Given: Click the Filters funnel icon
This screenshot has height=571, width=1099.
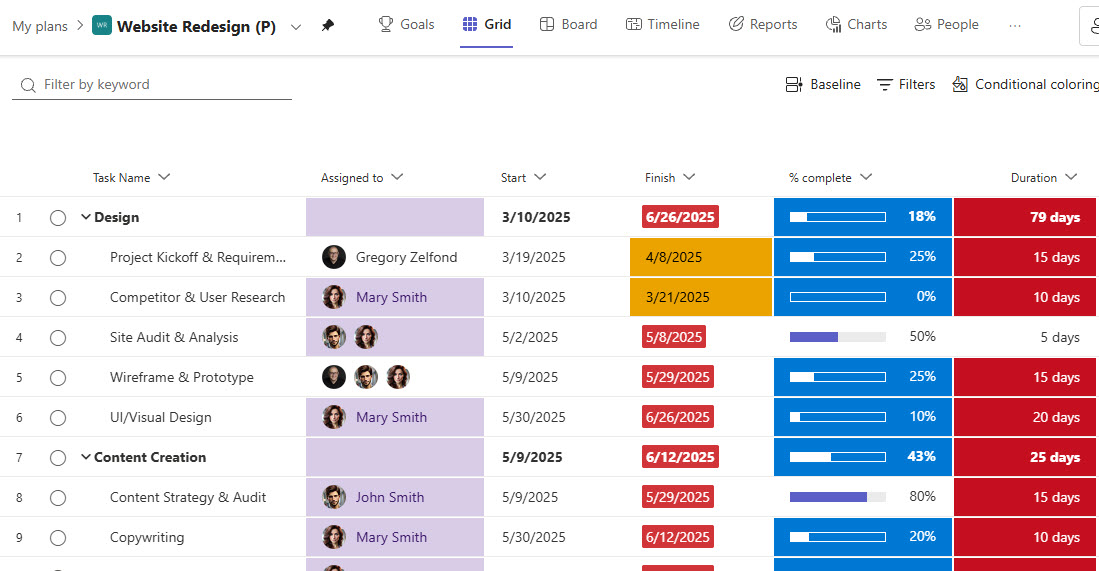Looking at the screenshot, I should tap(885, 85).
